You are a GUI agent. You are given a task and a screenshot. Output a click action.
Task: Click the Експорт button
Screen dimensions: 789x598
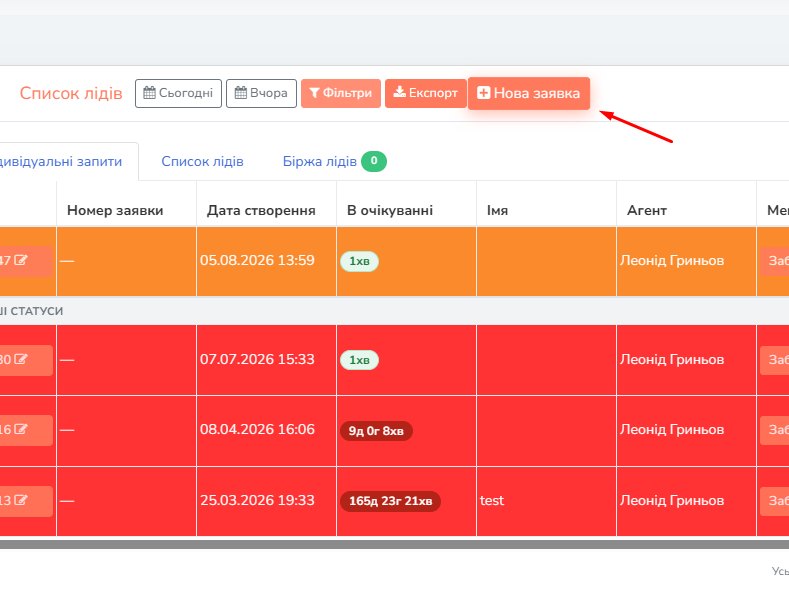pyautogui.click(x=426, y=93)
